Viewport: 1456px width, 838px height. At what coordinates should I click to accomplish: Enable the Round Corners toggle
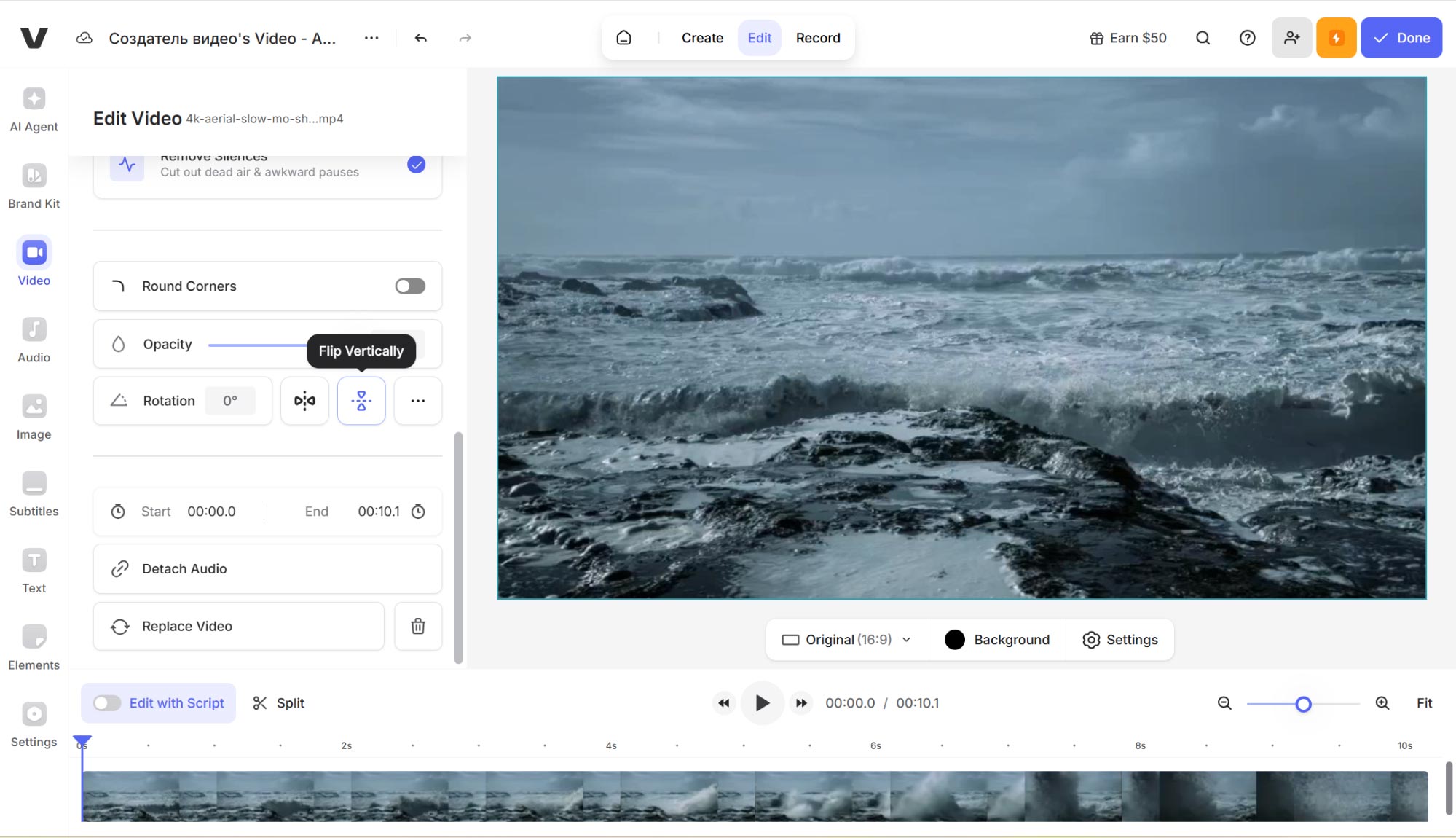(x=410, y=286)
